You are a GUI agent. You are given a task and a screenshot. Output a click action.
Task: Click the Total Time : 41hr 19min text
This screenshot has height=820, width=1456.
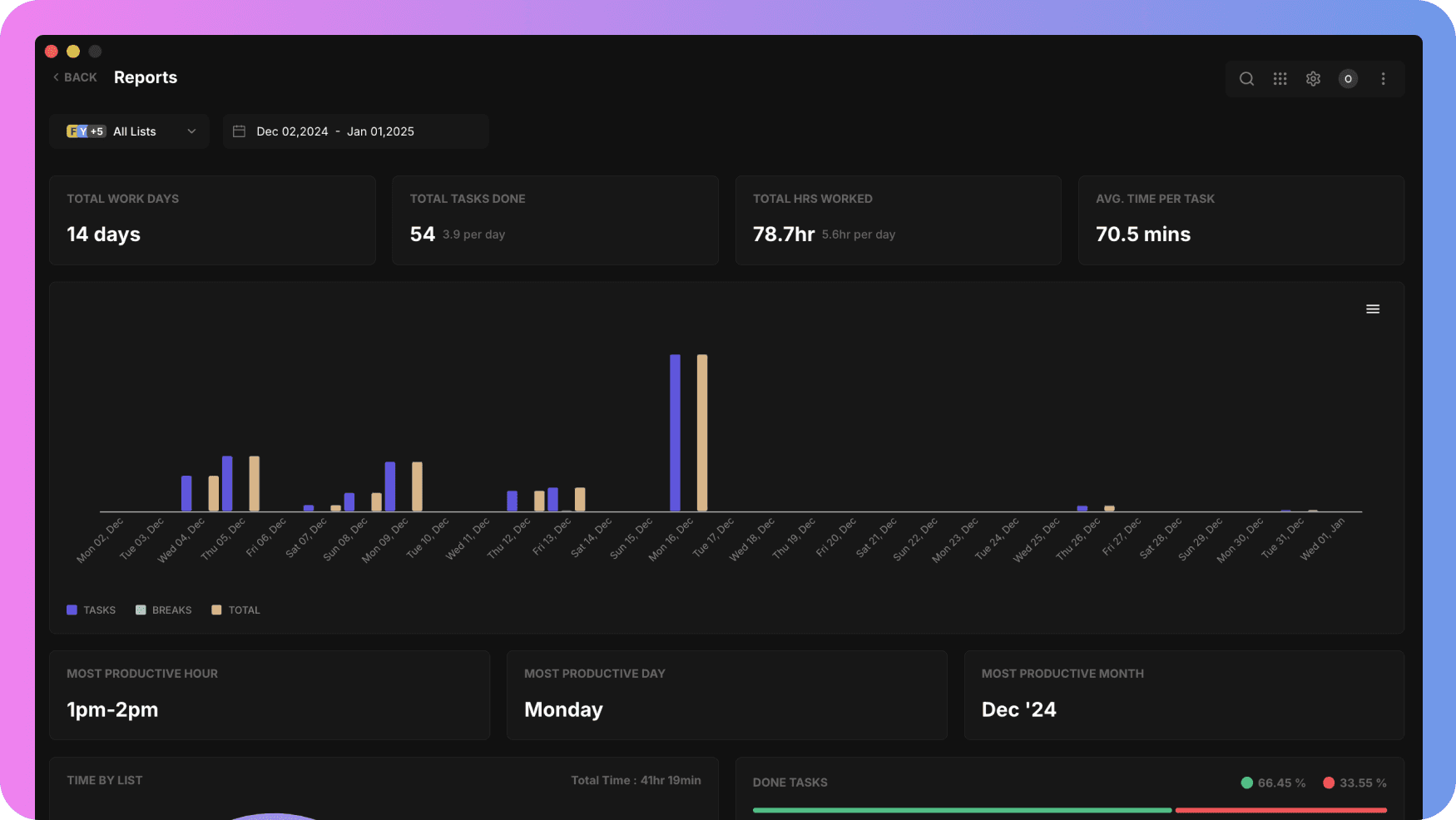coord(636,780)
